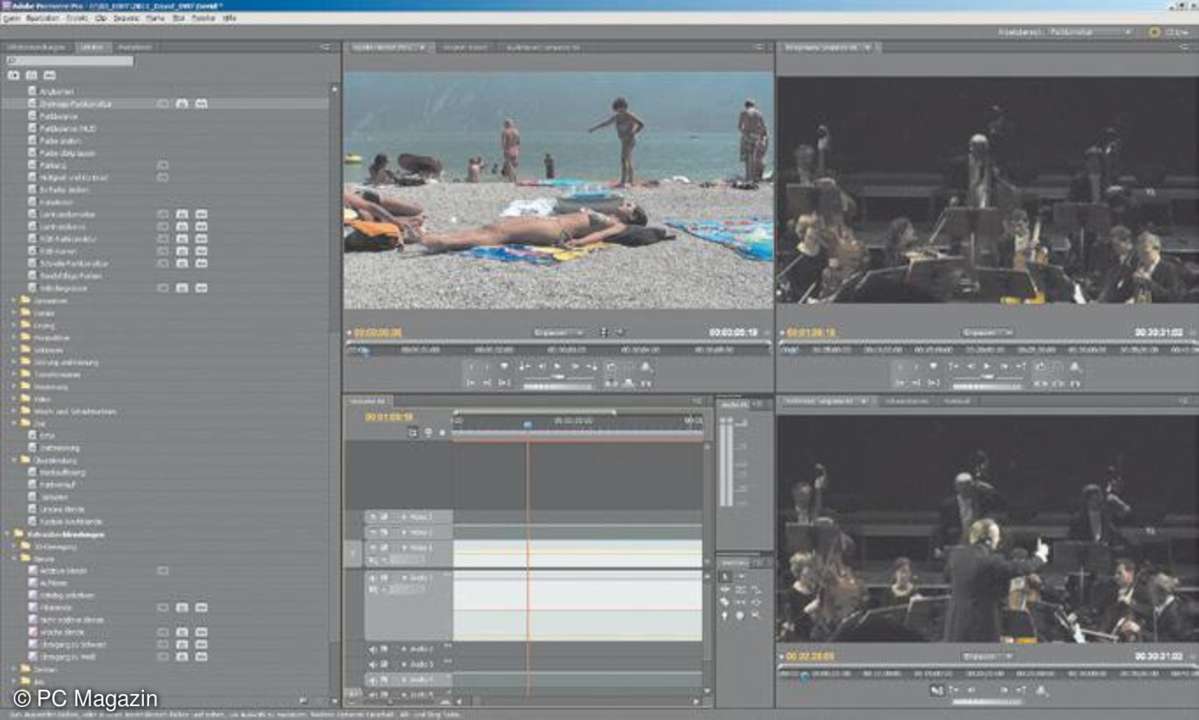Toggle Video 3 track output eye

click(x=373, y=517)
